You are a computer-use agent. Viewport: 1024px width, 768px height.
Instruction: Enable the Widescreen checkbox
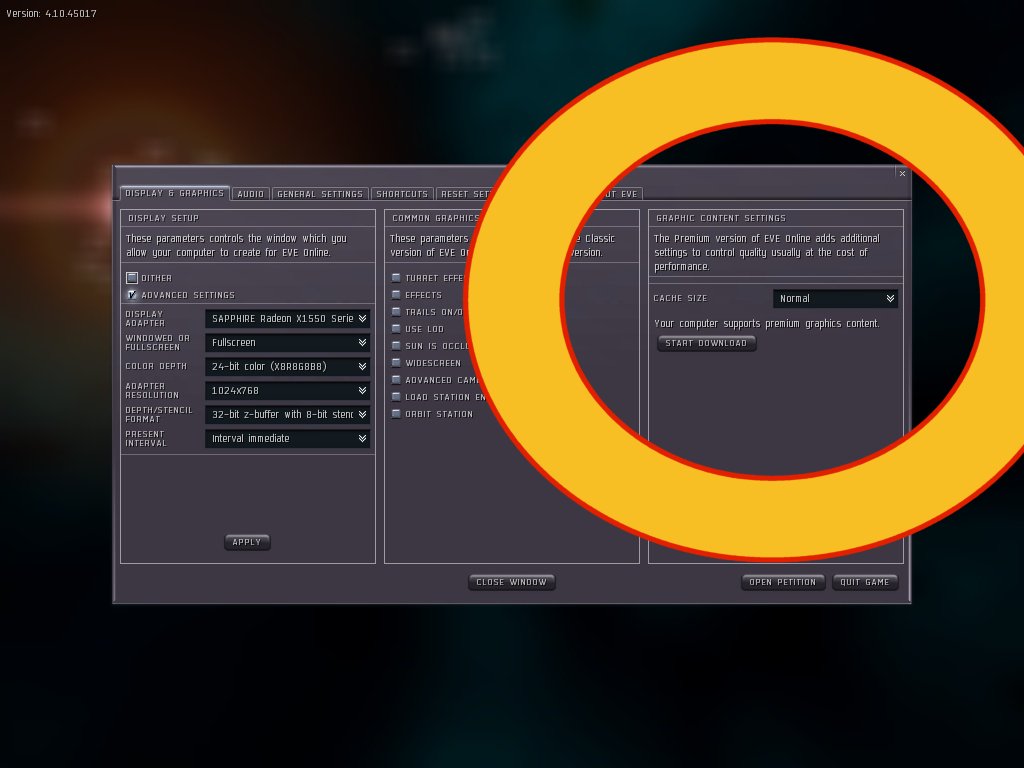[x=396, y=362]
